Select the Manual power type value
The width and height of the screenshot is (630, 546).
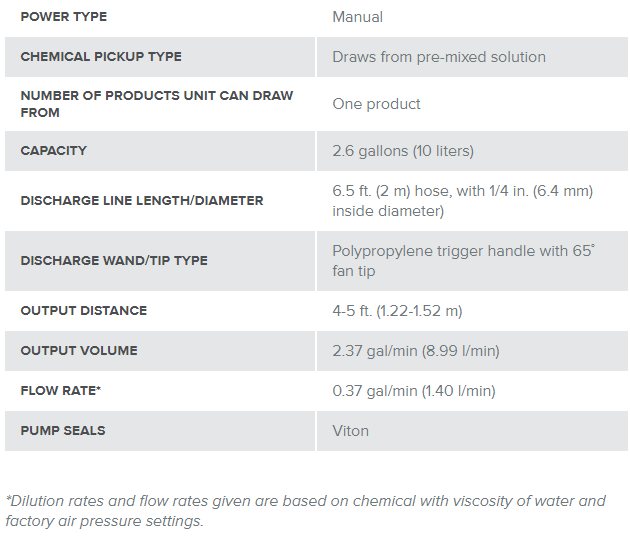pyautogui.click(x=357, y=17)
